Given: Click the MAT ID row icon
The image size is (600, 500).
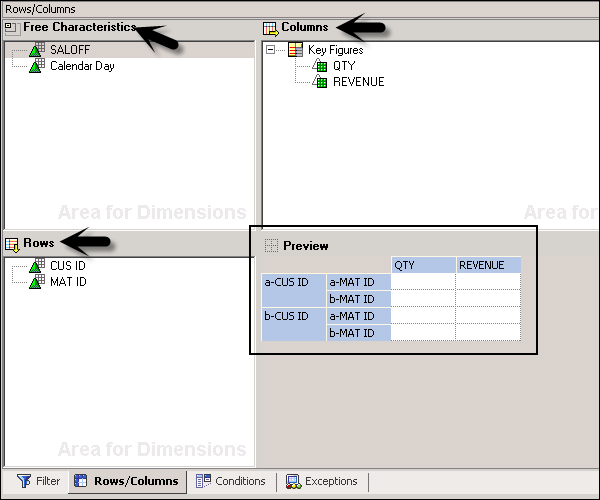Looking at the screenshot, I should click(x=36, y=282).
